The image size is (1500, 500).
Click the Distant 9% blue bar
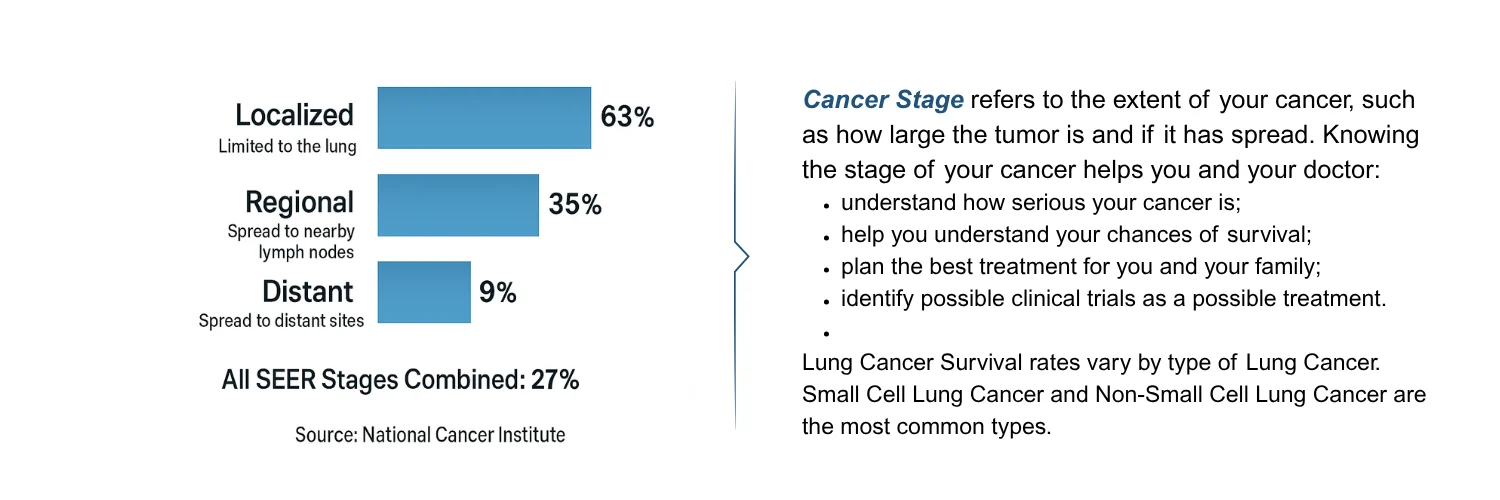coord(424,292)
